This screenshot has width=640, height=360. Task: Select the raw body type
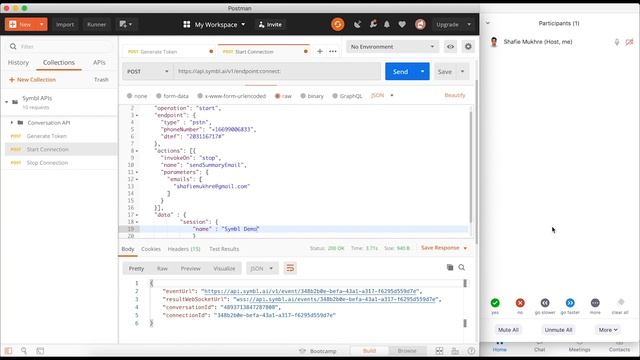pyautogui.click(x=278, y=96)
